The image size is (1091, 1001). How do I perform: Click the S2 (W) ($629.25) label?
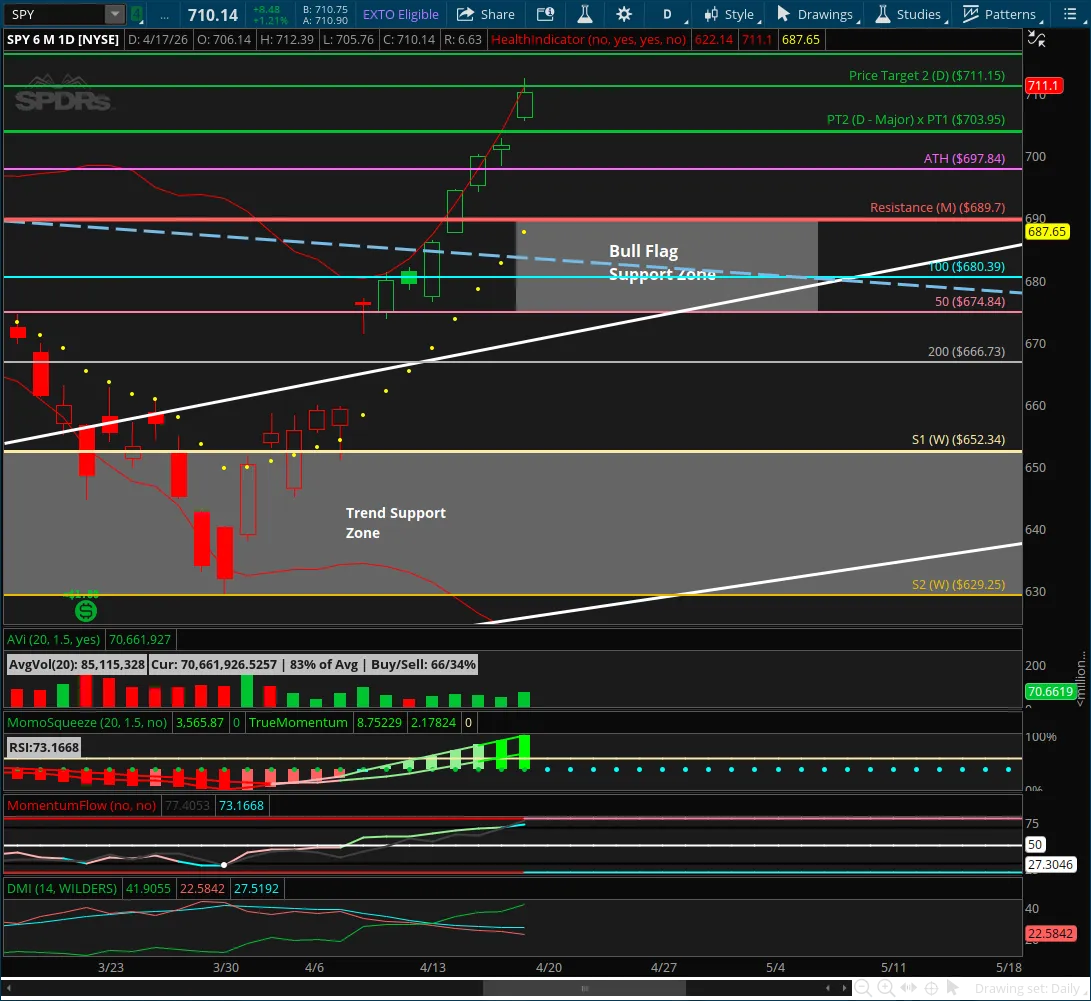click(x=958, y=584)
